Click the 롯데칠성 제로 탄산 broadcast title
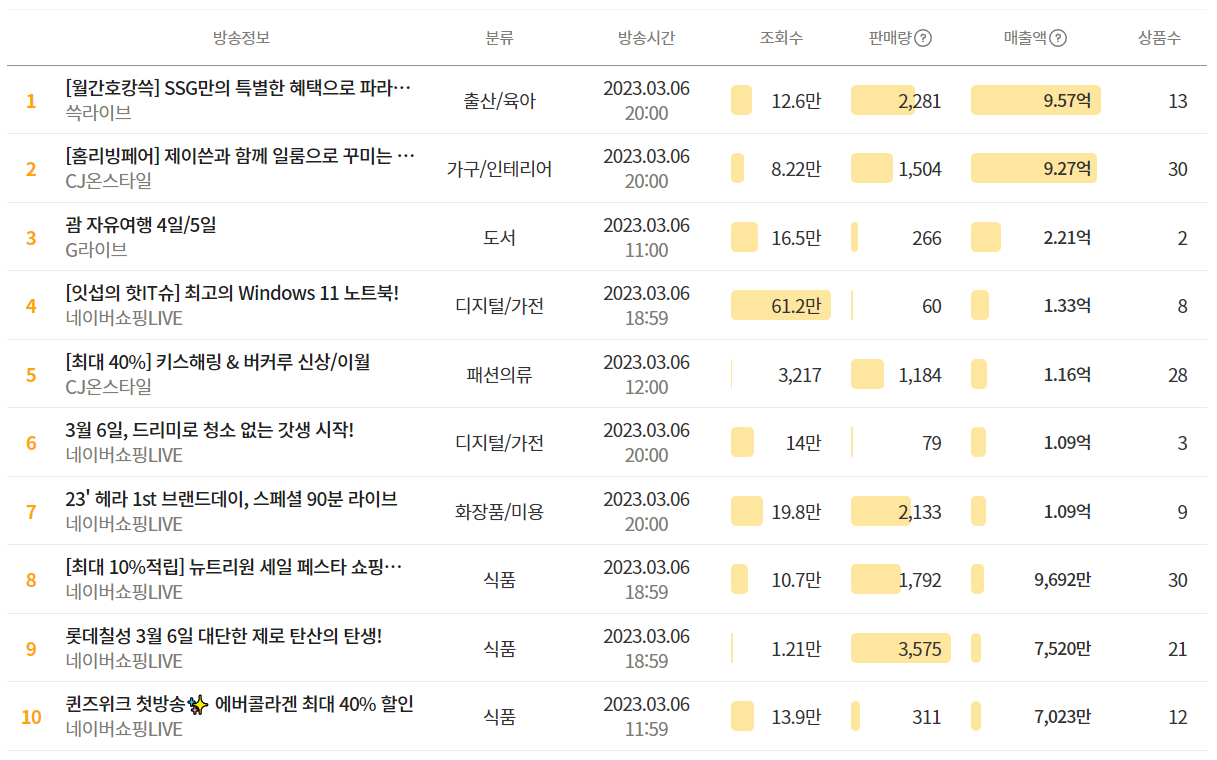1217x760 pixels. click(x=224, y=636)
